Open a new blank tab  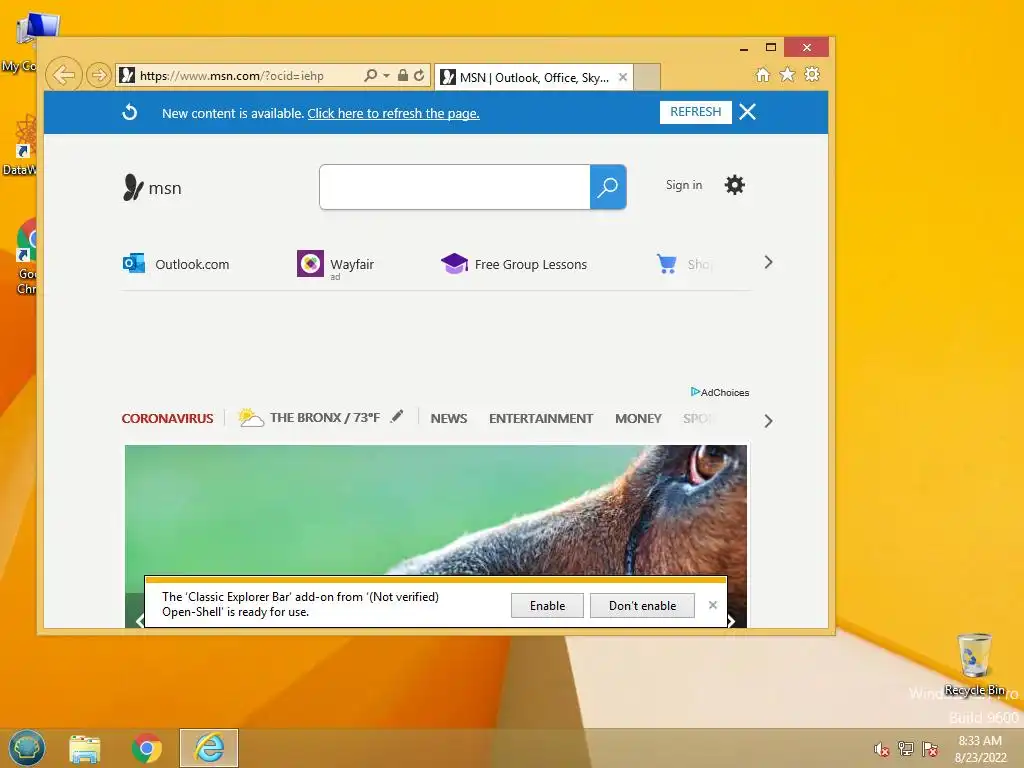coord(647,77)
